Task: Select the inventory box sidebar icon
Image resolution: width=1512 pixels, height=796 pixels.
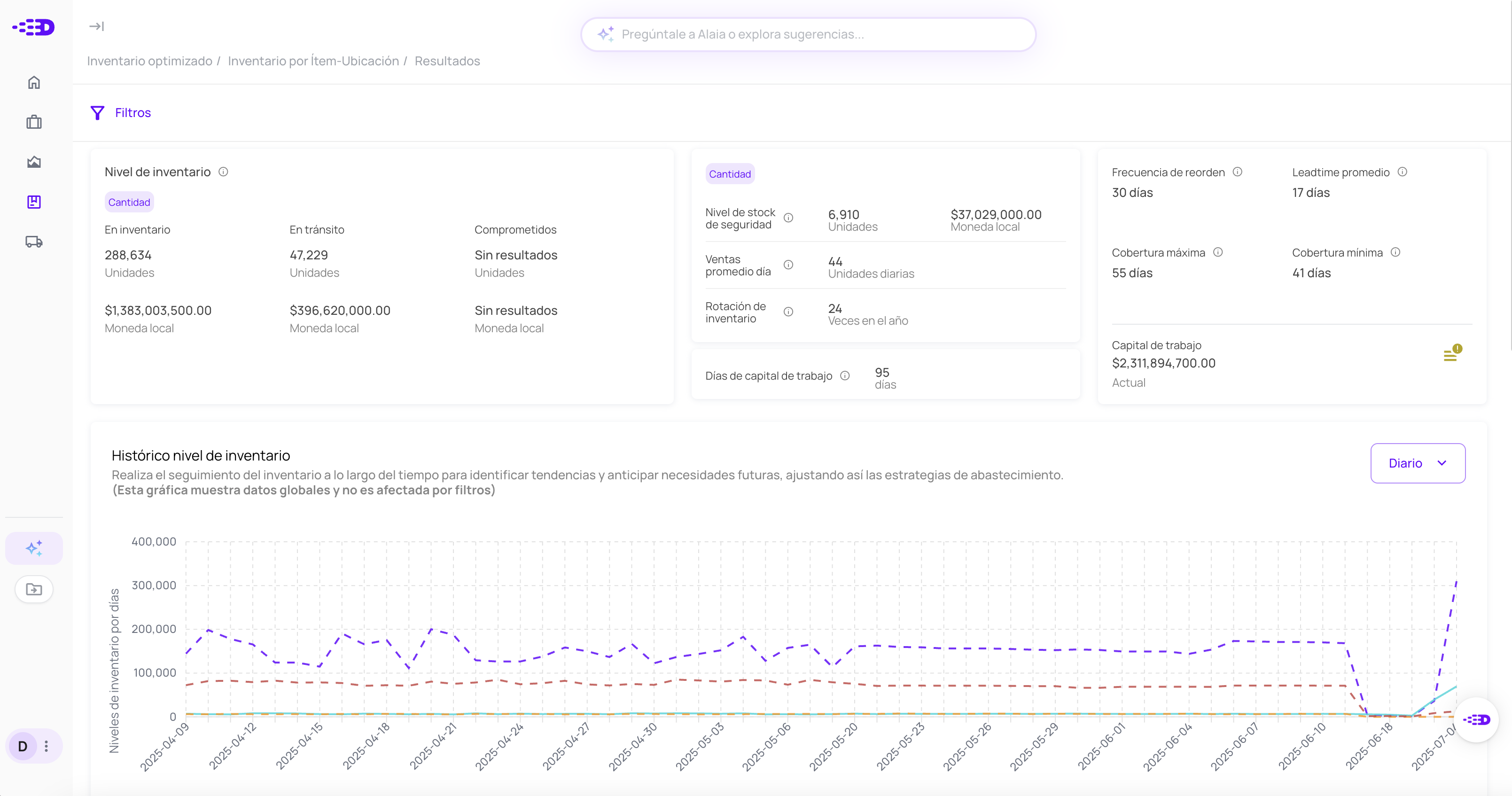Action: [34, 202]
